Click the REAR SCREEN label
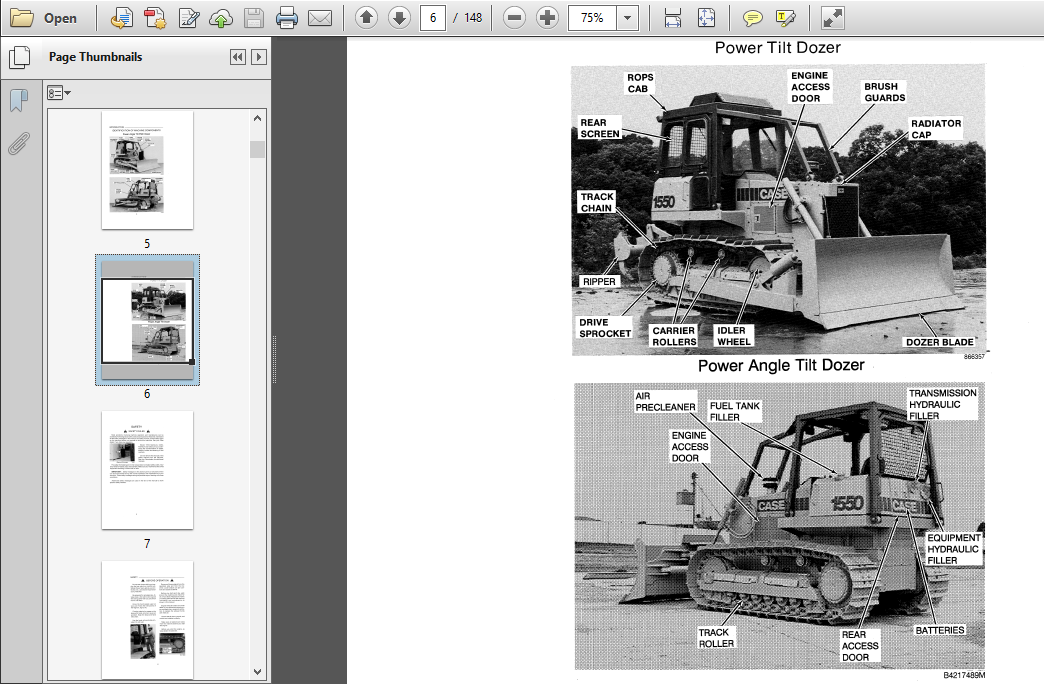1044x684 pixels. click(599, 128)
